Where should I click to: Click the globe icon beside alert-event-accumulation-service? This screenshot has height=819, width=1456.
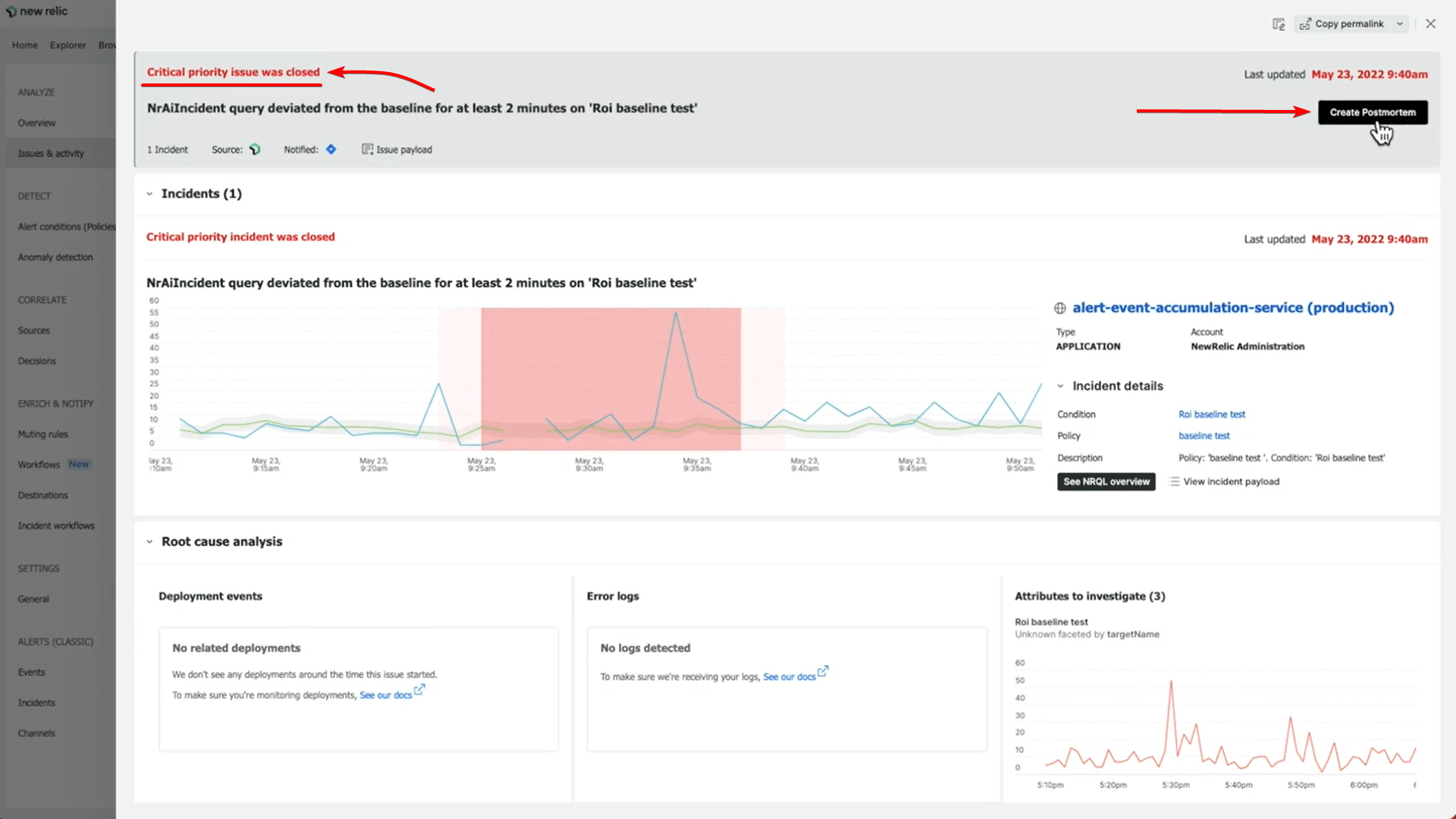coord(1060,308)
